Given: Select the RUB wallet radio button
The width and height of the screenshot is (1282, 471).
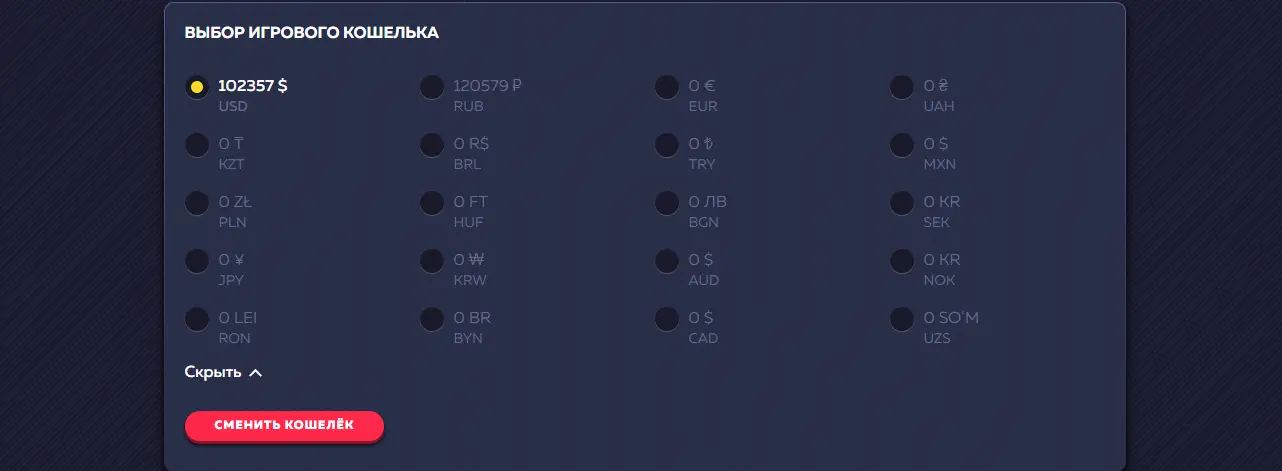Looking at the screenshot, I should [432, 87].
